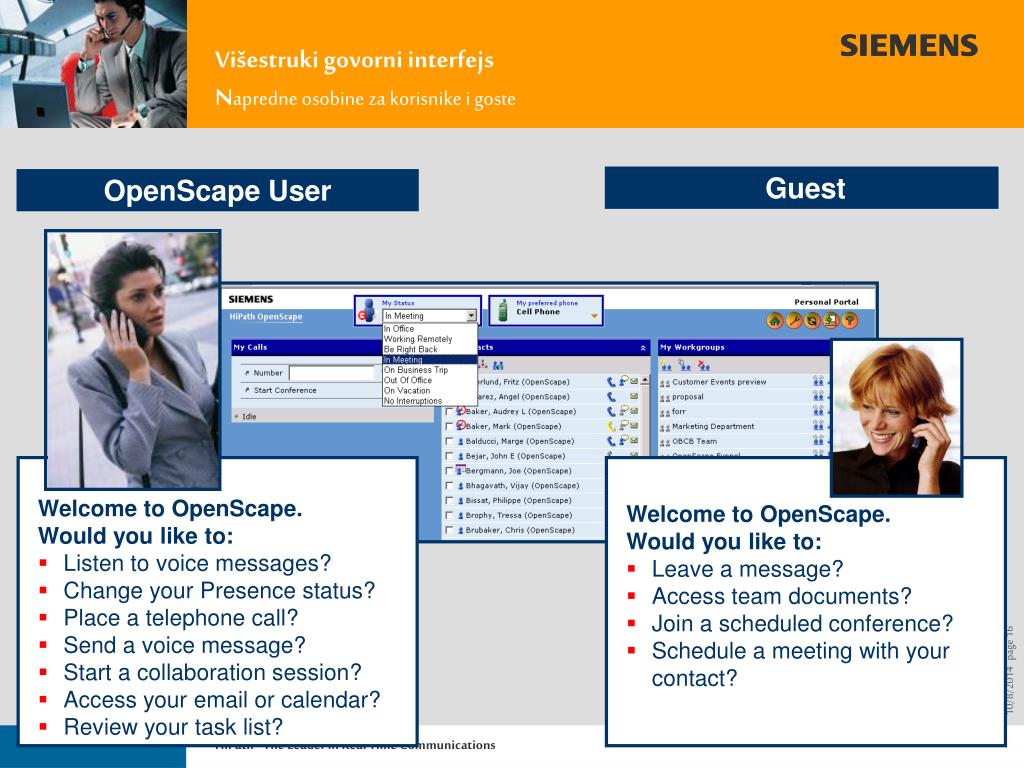Click the add workgroup icon in My Workgroups
1024x768 pixels.
666,366
